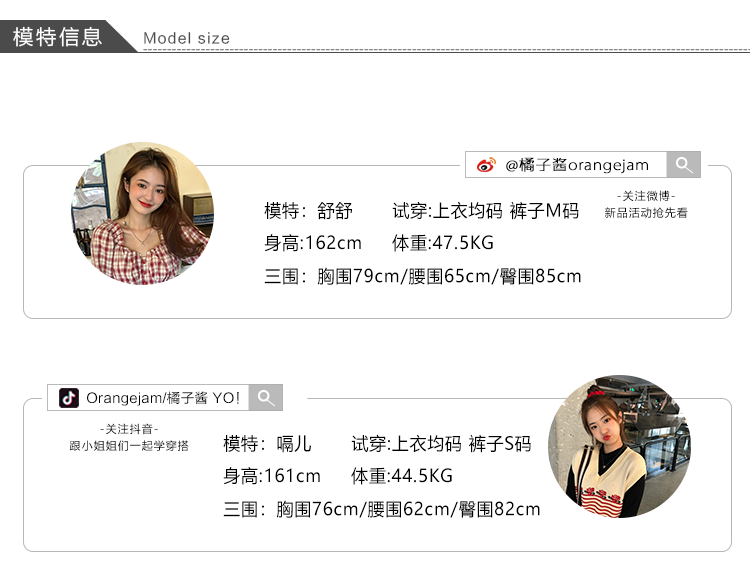Click the Weibo logo icon
Viewport: 750px width, 577px height.
point(485,165)
